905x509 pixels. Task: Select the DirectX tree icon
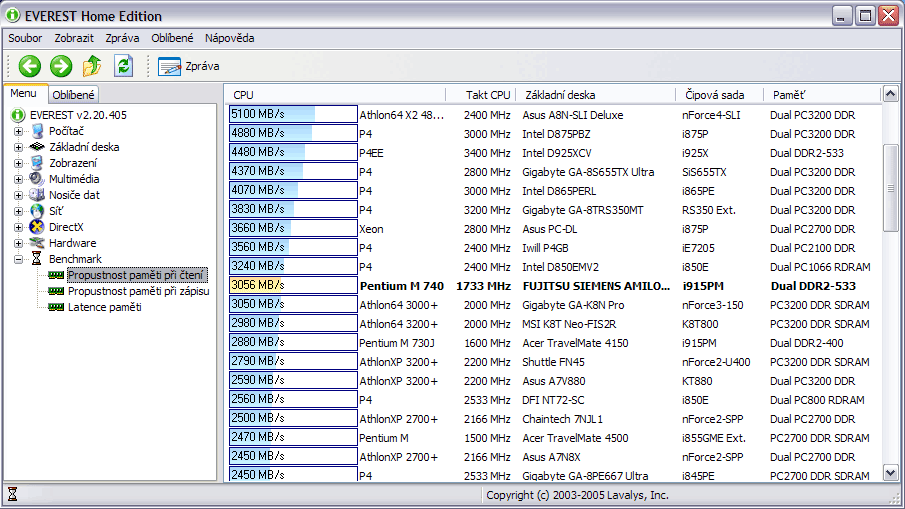37,227
